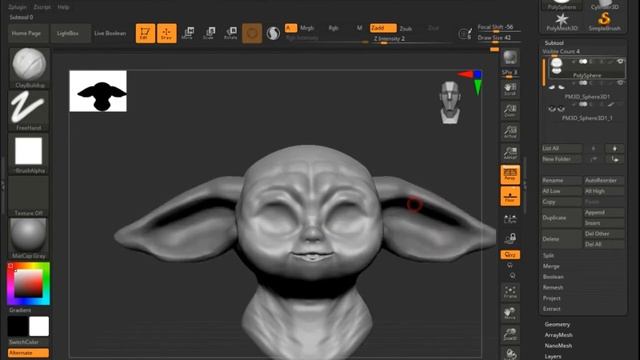Image resolution: width=640 pixels, height=360 pixels.
Task: Click the Actual size icon
Action: (510, 131)
